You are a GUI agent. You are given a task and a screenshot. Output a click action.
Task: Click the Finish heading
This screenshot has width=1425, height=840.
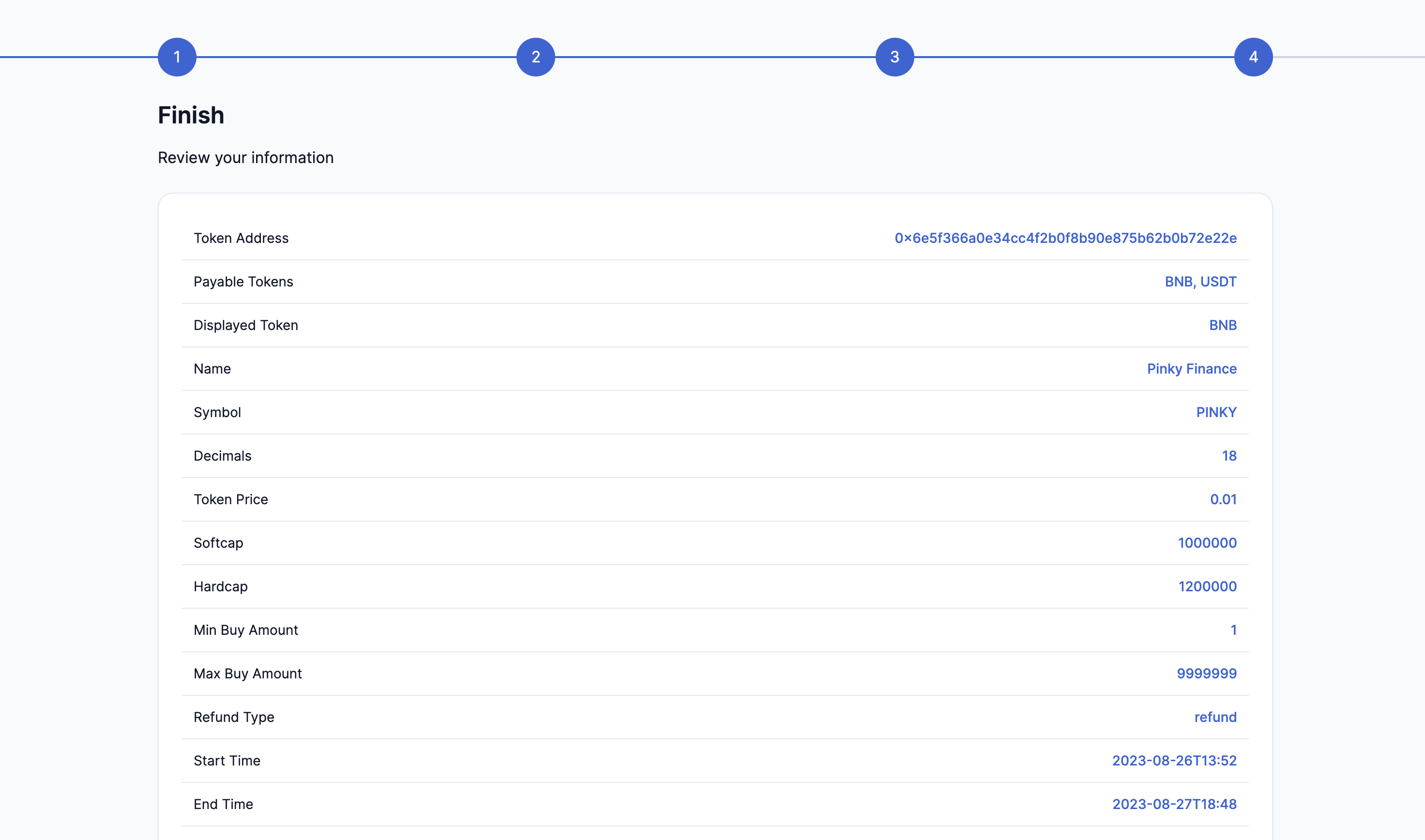coord(191,116)
